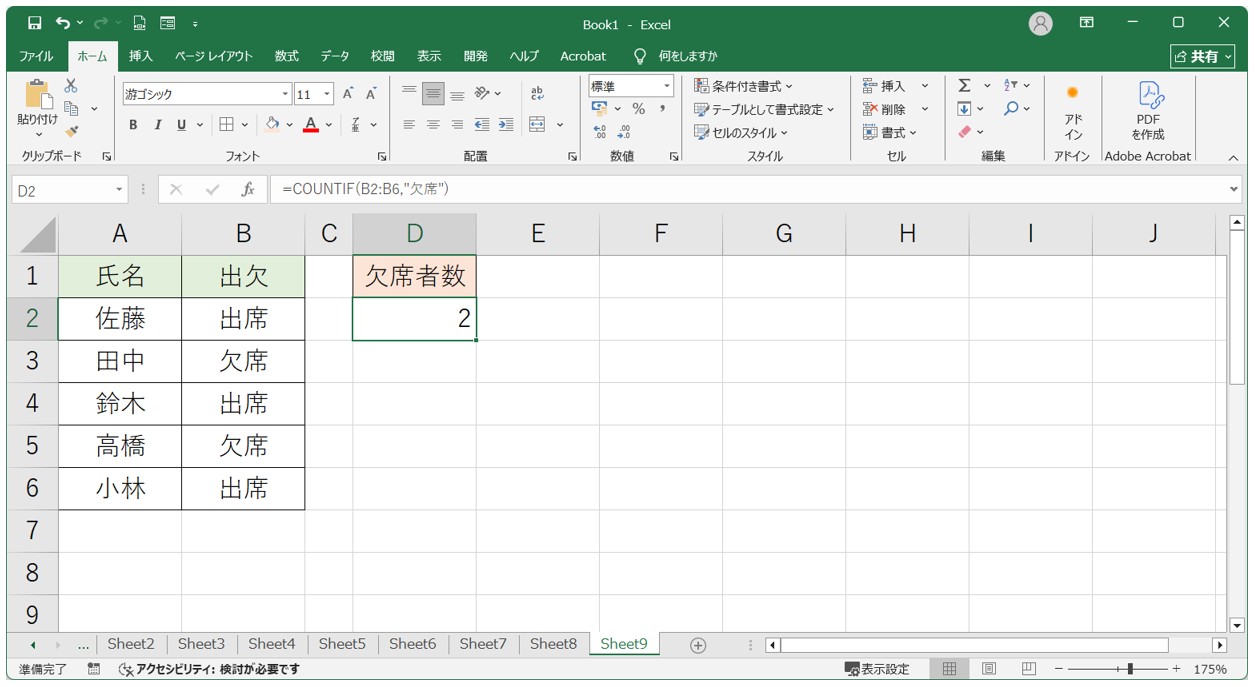The image size is (1255, 687).
Task: Apply Comma Style number format
Action: pyautogui.click(x=662, y=109)
